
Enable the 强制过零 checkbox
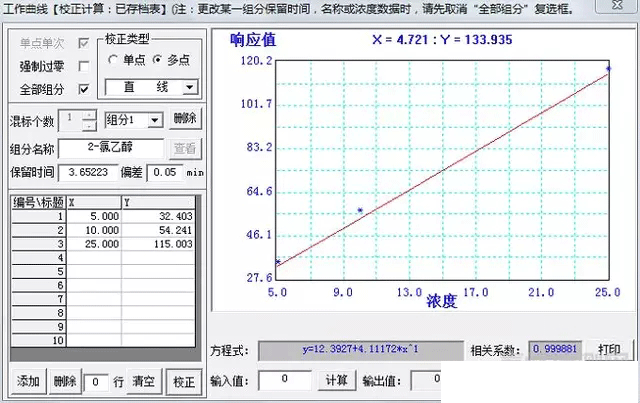pyautogui.click(x=83, y=67)
